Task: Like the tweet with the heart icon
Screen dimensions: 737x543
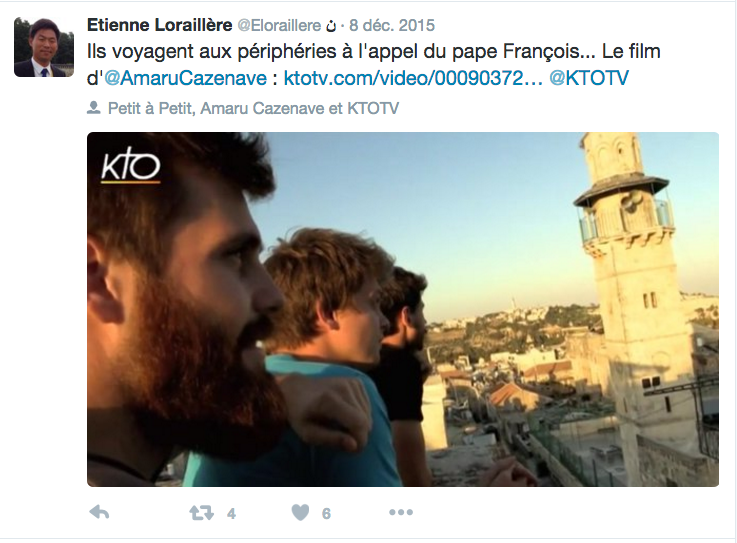Action: click(x=300, y=512)
